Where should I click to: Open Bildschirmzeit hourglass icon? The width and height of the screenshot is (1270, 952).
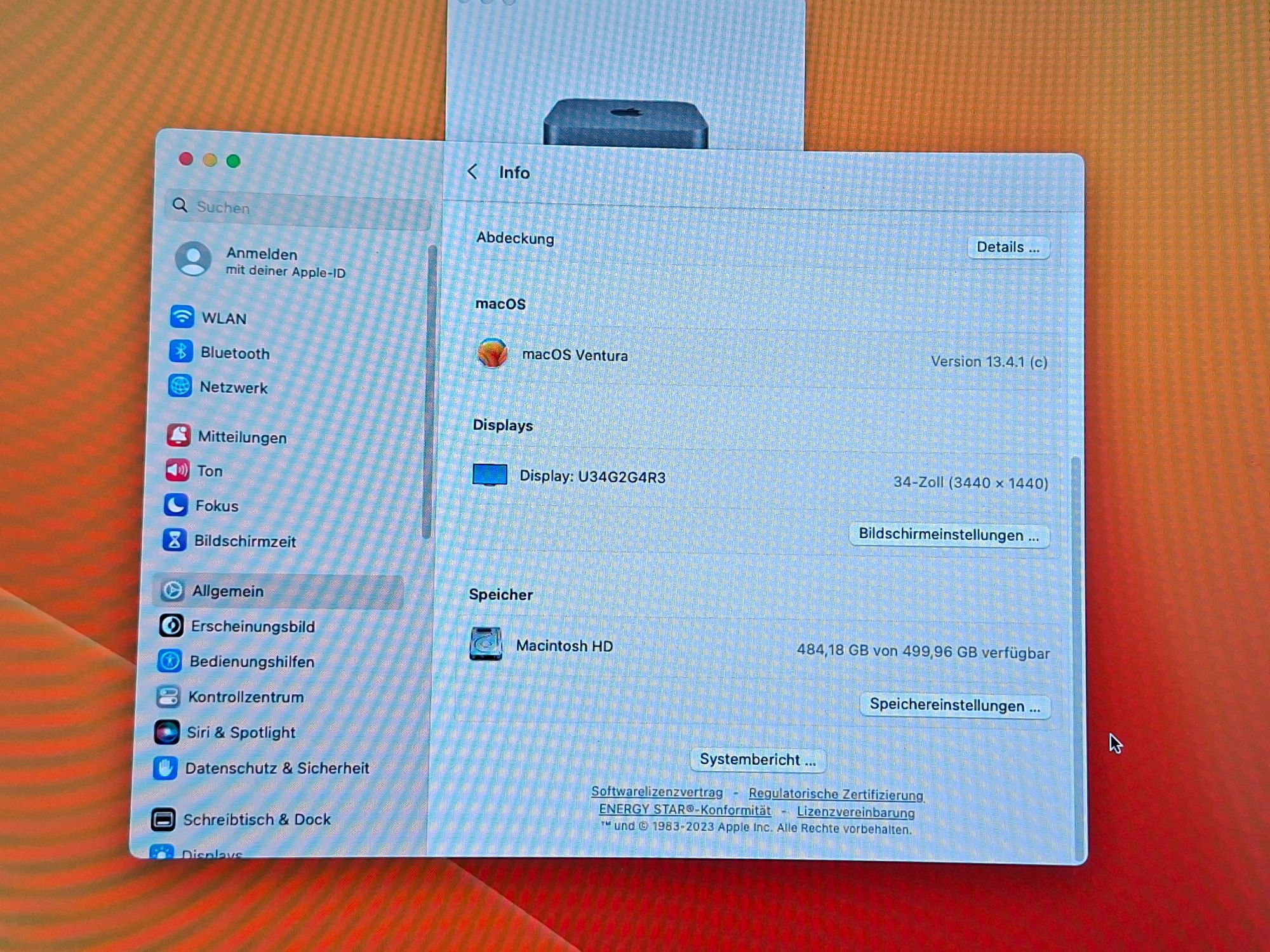click(x=174, y=540)
